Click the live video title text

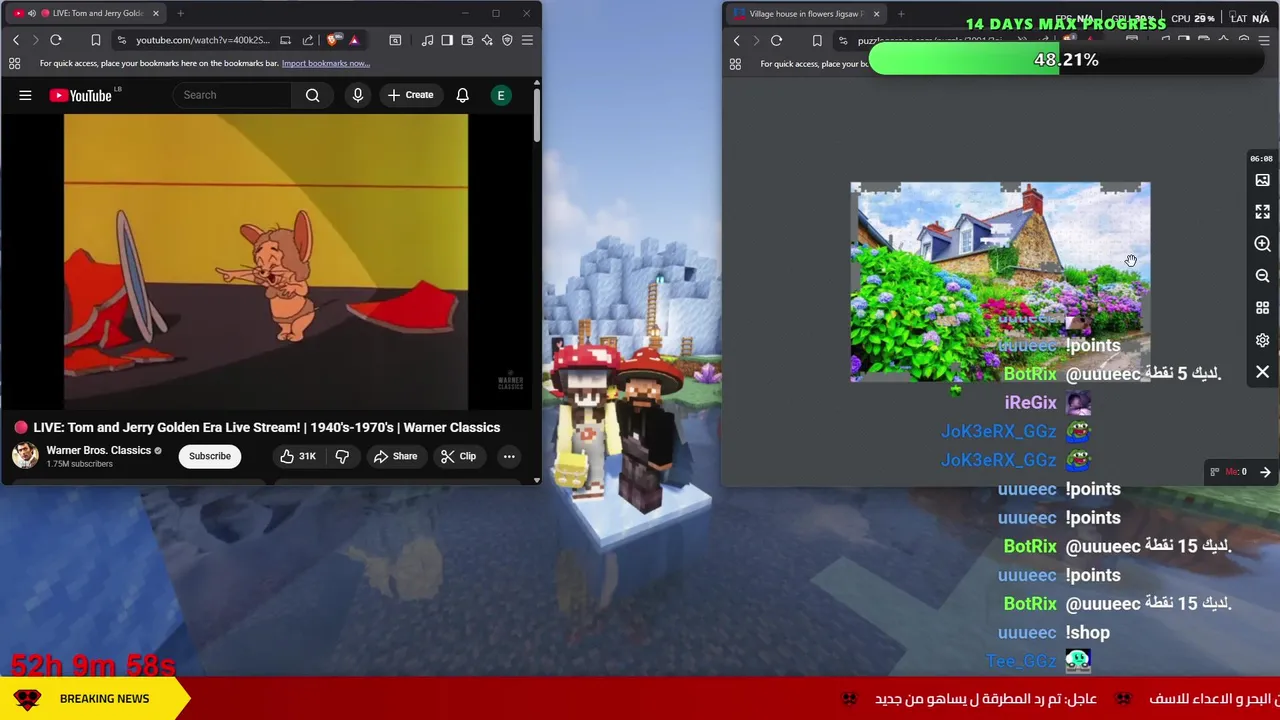[266, 427]
